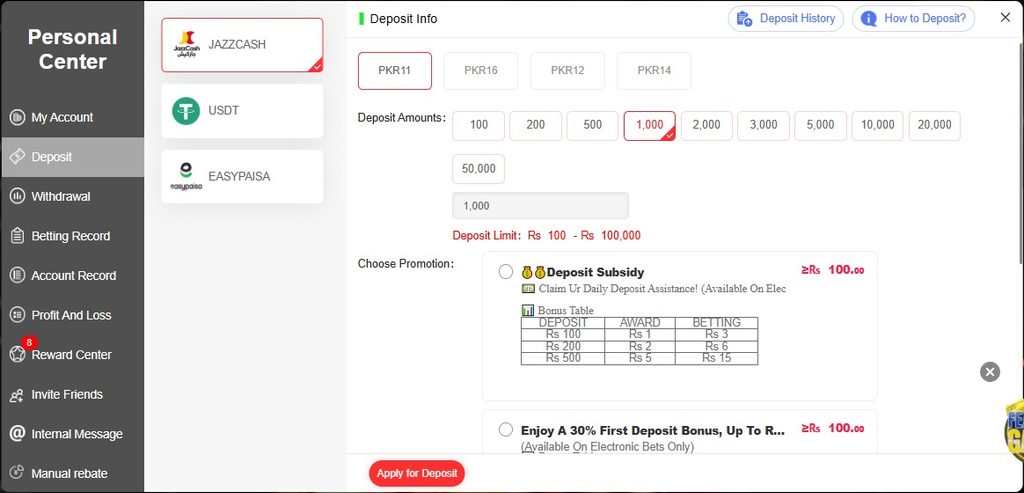
Task: Dismiss the floating banner with gray X
Action: point(990,372)
